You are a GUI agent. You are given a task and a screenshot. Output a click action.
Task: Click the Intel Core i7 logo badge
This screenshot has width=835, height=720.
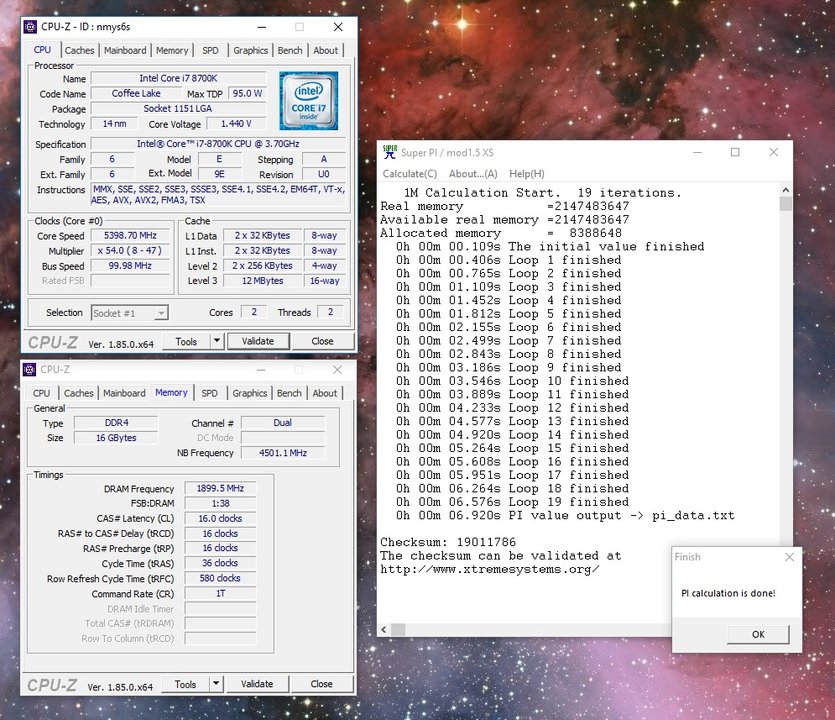coord(308,101)
